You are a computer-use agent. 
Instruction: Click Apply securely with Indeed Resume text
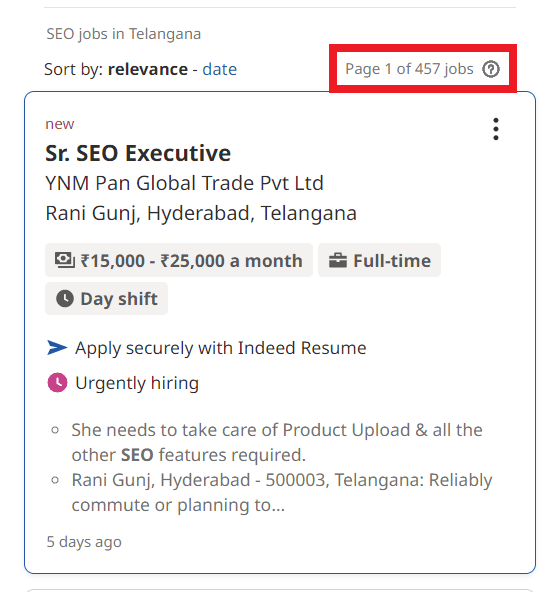click(220, 348)
